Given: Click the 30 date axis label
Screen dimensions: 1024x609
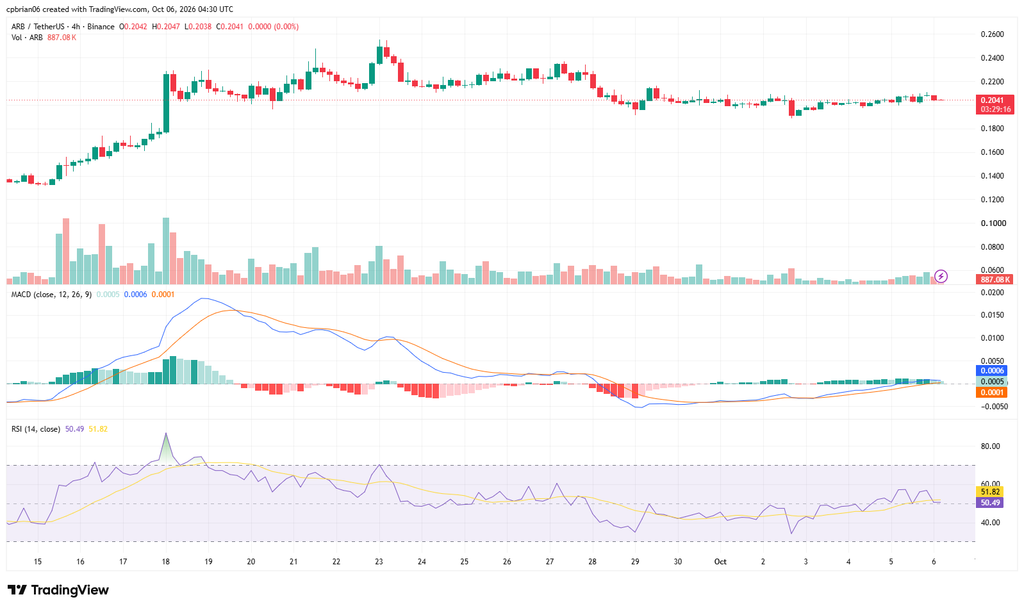Looking at the screenshot, I should [678, 562].
